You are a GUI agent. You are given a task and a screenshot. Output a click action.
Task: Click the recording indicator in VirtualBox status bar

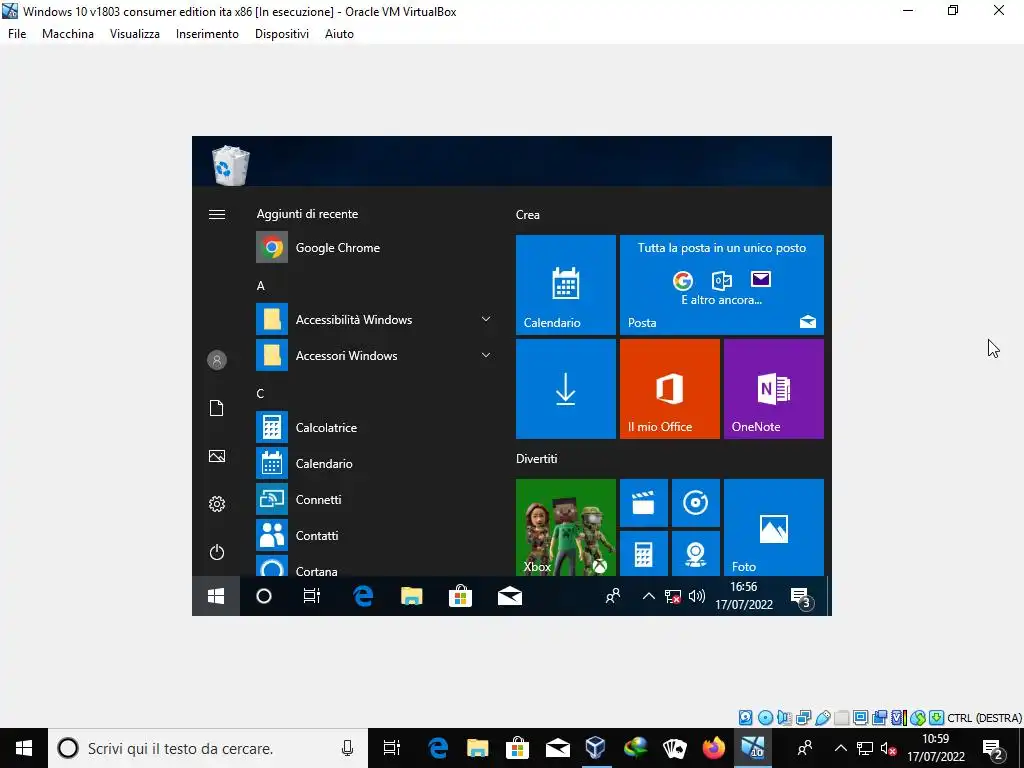[x=880, y=718]
